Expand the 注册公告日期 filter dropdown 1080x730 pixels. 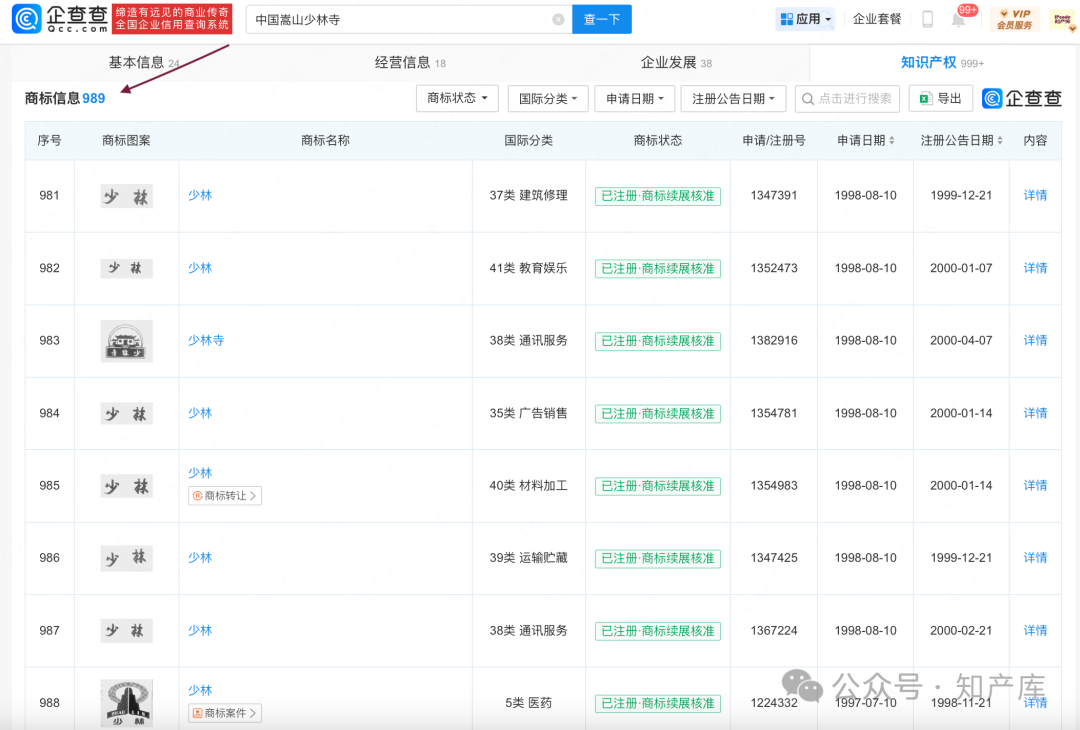pyautogui.click(x=733, y=98)
